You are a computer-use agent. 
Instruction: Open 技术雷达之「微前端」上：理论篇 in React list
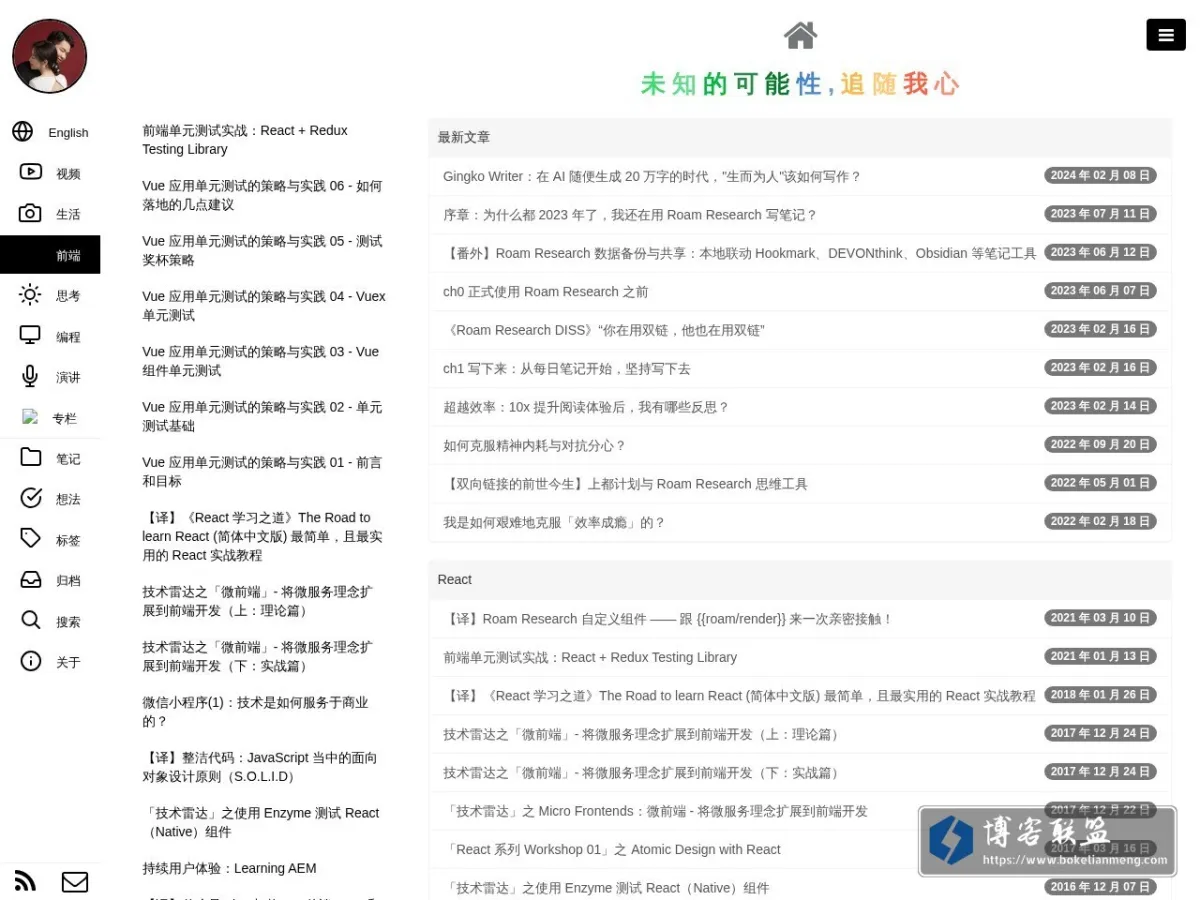[642, 734]
